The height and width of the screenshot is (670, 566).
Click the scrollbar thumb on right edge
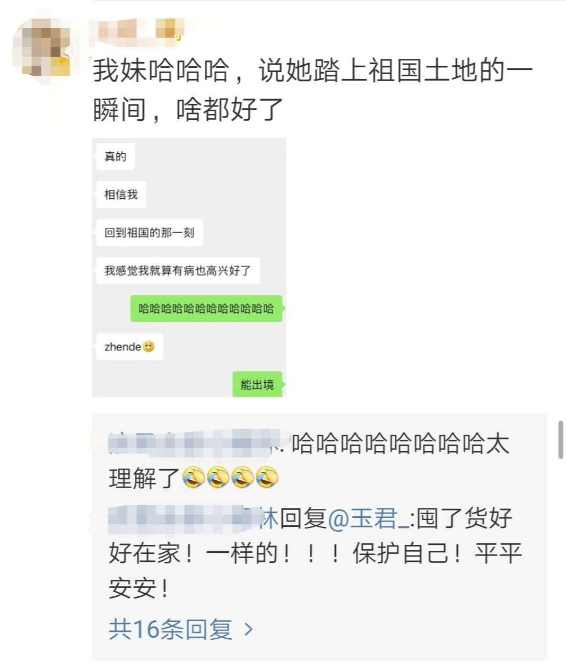click(560, 440)
